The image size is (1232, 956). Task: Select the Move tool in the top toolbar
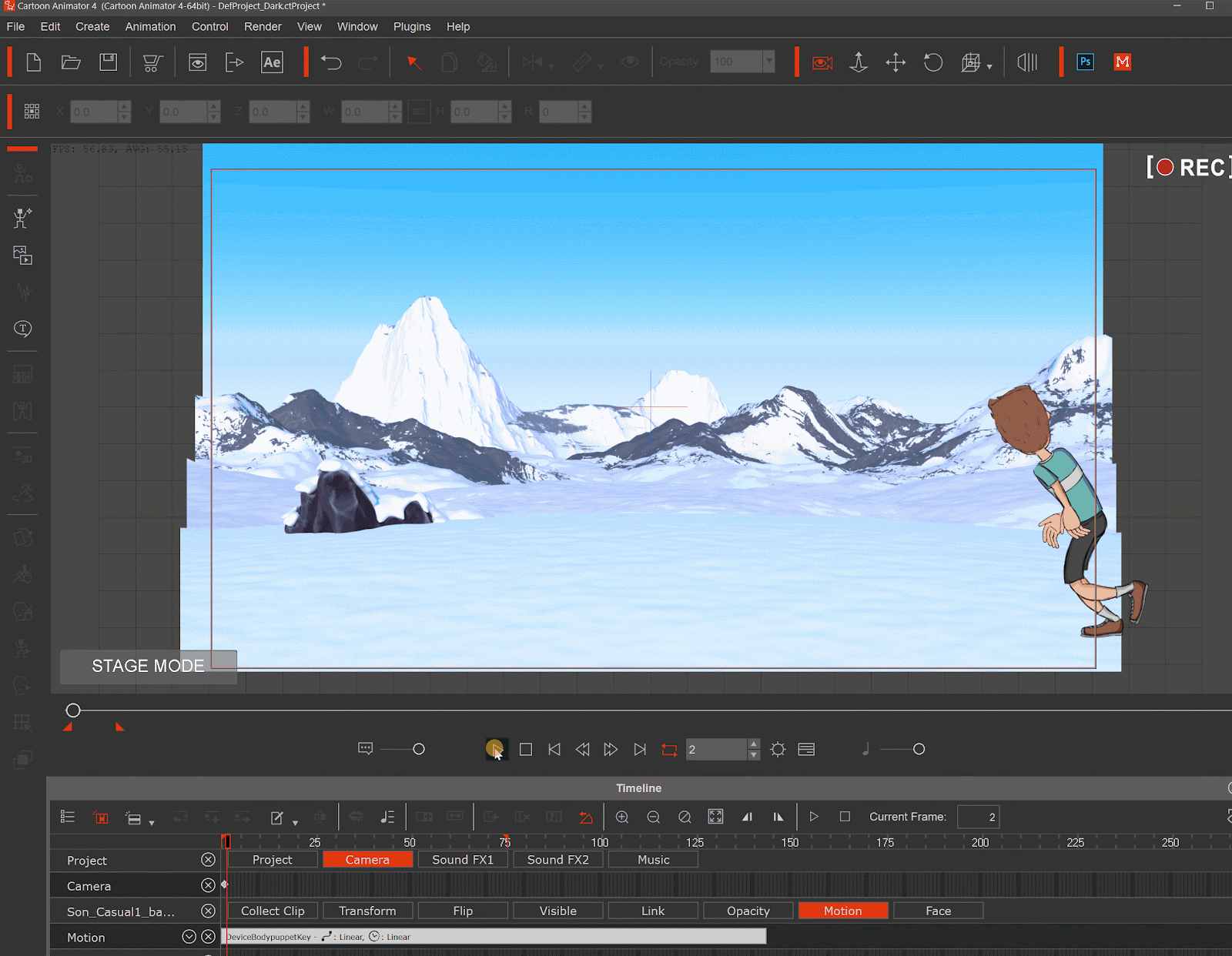tap(895, 62)
